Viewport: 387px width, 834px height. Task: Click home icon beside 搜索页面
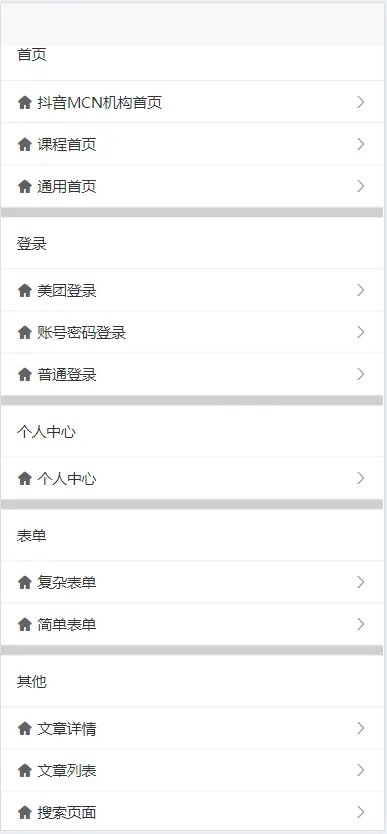click(x=24, y=812)
